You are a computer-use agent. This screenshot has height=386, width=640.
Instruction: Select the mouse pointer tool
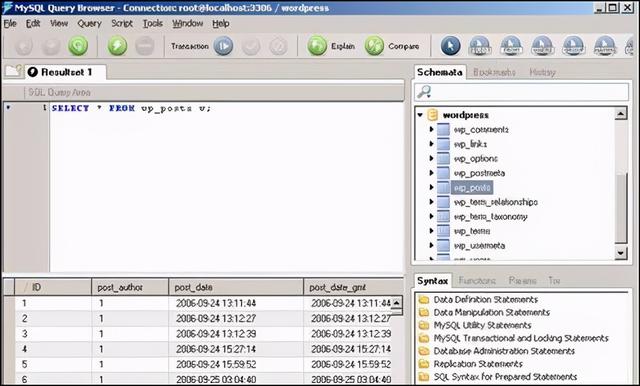451,46
